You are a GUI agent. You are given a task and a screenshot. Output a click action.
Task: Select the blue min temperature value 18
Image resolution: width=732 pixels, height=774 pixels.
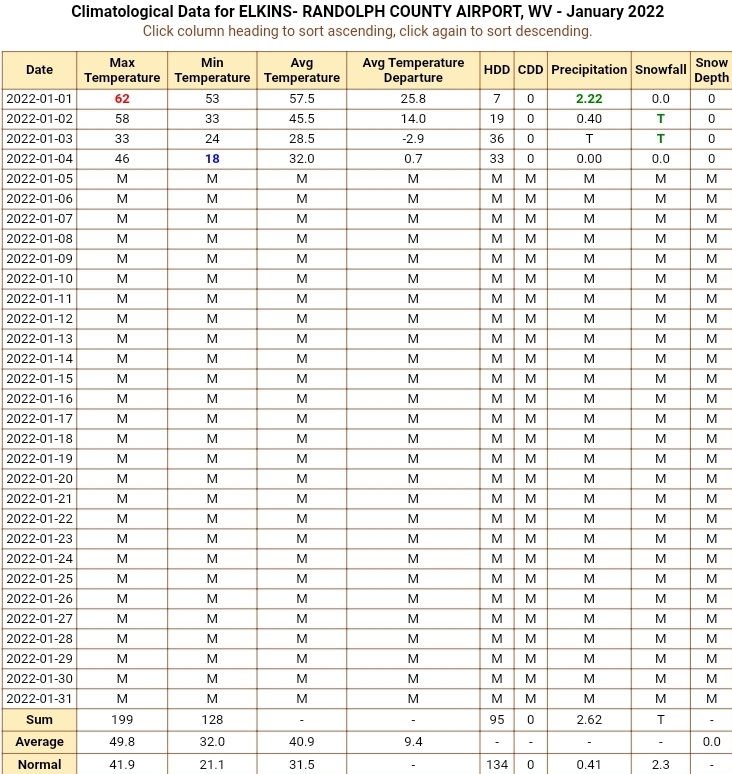pyautogui.click(x=212, y=158)
